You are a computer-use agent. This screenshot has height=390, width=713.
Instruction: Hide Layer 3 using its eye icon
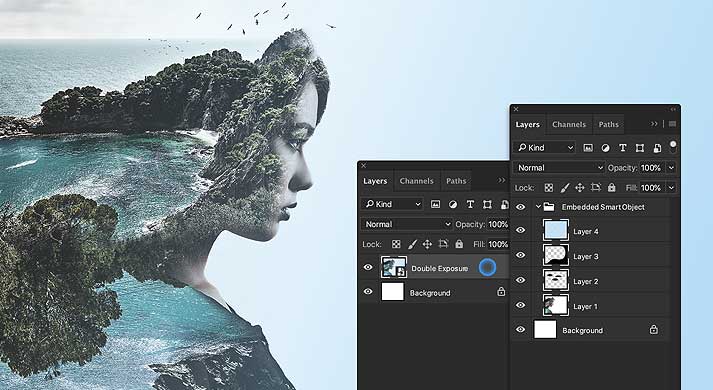click(521, 255)
